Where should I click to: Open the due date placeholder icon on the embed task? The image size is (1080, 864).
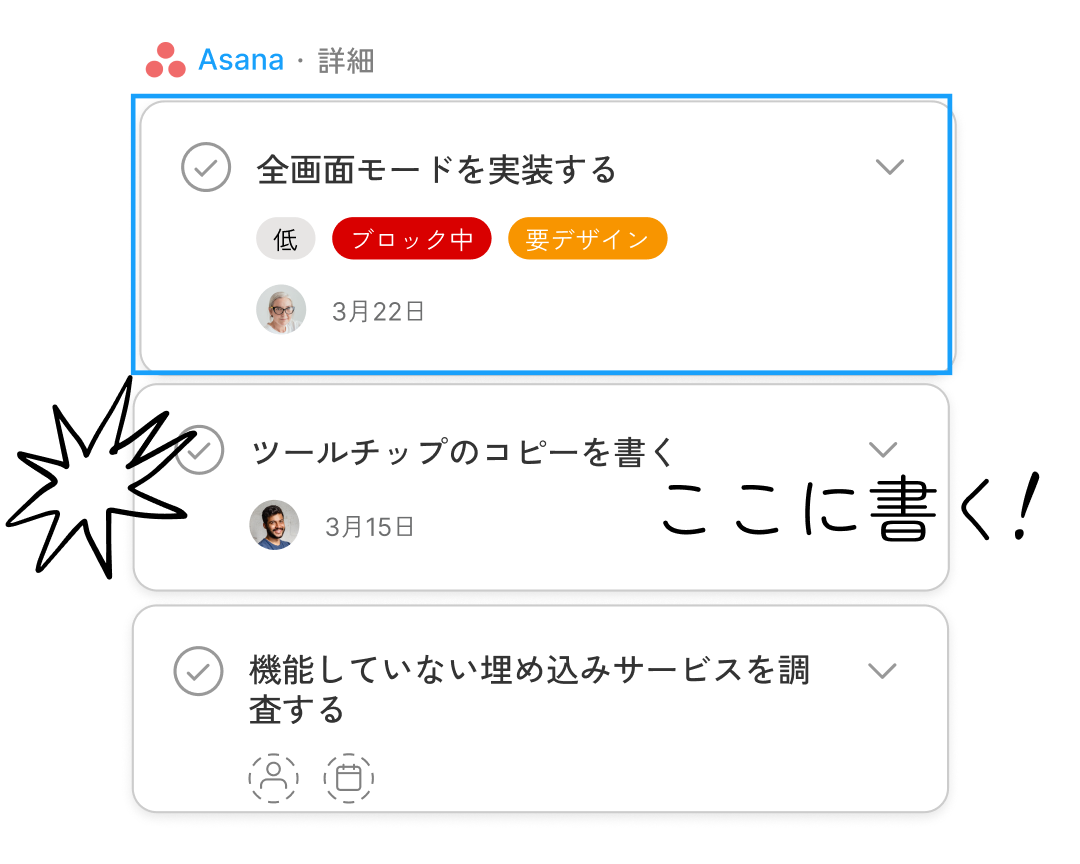(x=347, y=777)
